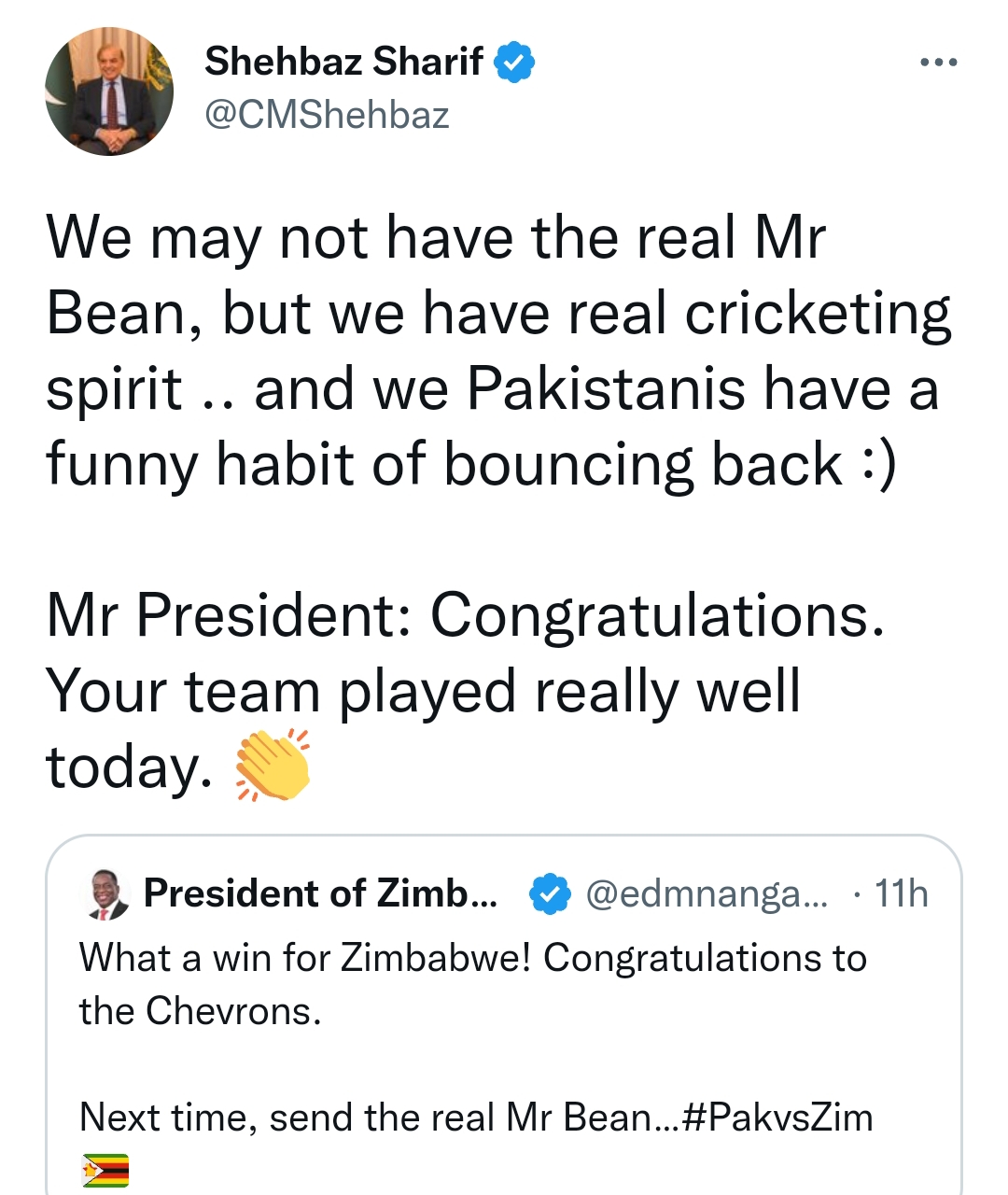Screen dimensions: 1008x1195
Task: Click the @CMShehbaz handle
Action: tap(327, 115)
